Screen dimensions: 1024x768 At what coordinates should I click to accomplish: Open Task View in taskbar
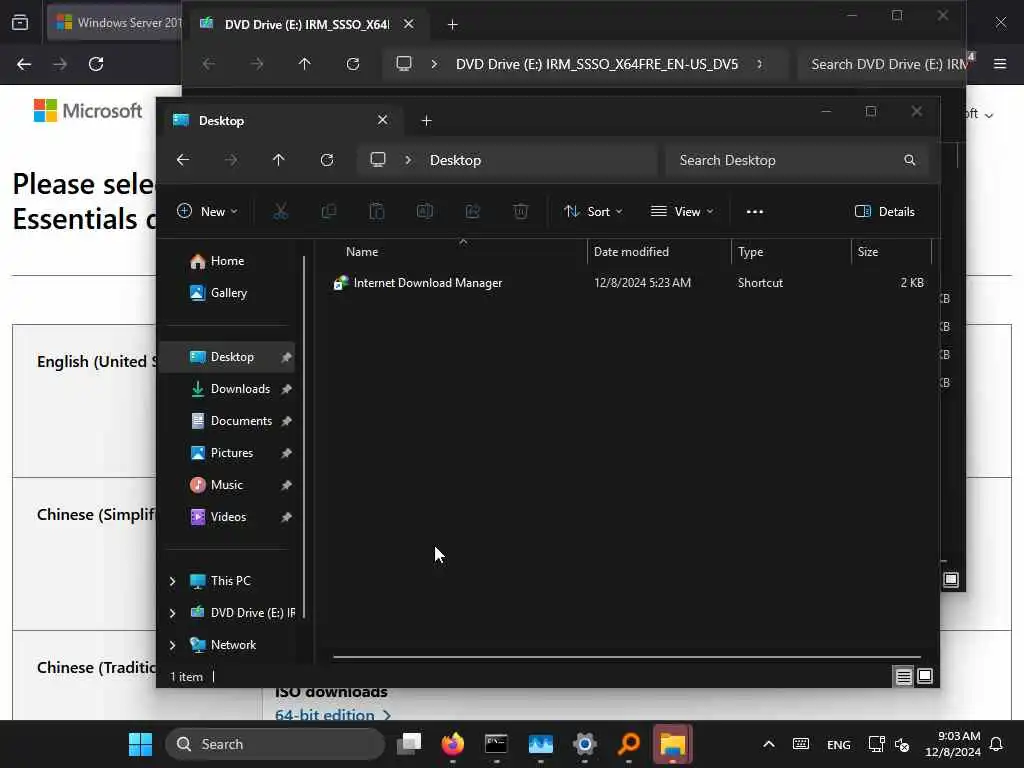409,744
